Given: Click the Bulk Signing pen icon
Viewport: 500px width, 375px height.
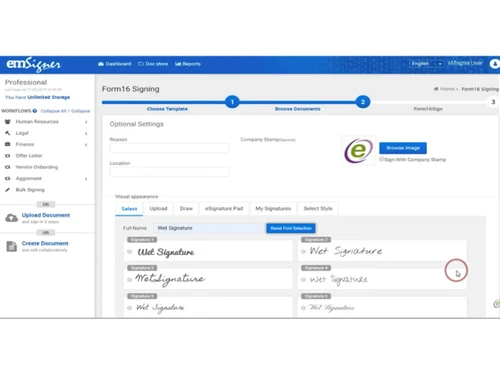Looking at the screenshot, I should [8, 190].
